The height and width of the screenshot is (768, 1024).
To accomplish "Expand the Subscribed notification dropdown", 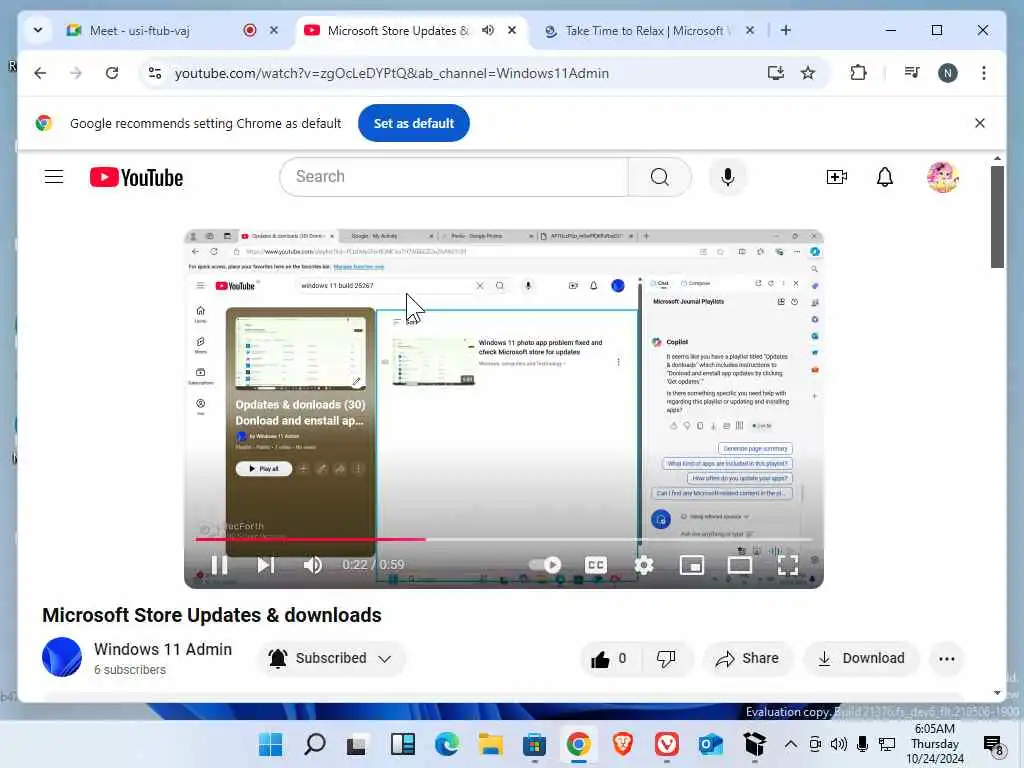I will click(x=330, y=658).
